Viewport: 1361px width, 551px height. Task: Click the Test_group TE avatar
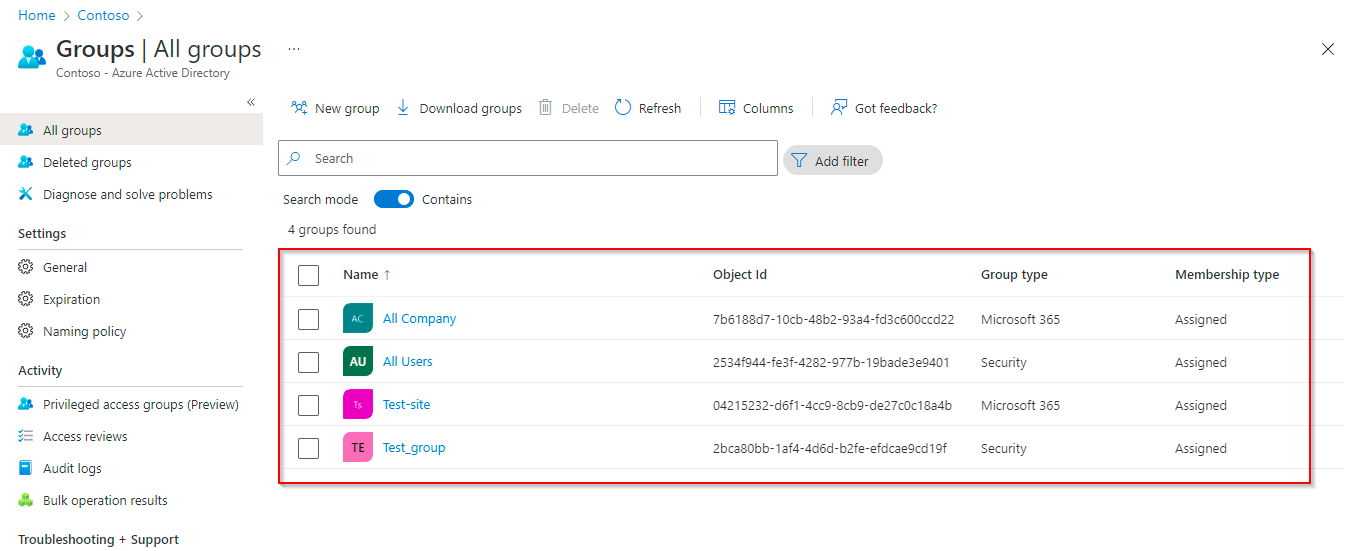tap(358, 448)
